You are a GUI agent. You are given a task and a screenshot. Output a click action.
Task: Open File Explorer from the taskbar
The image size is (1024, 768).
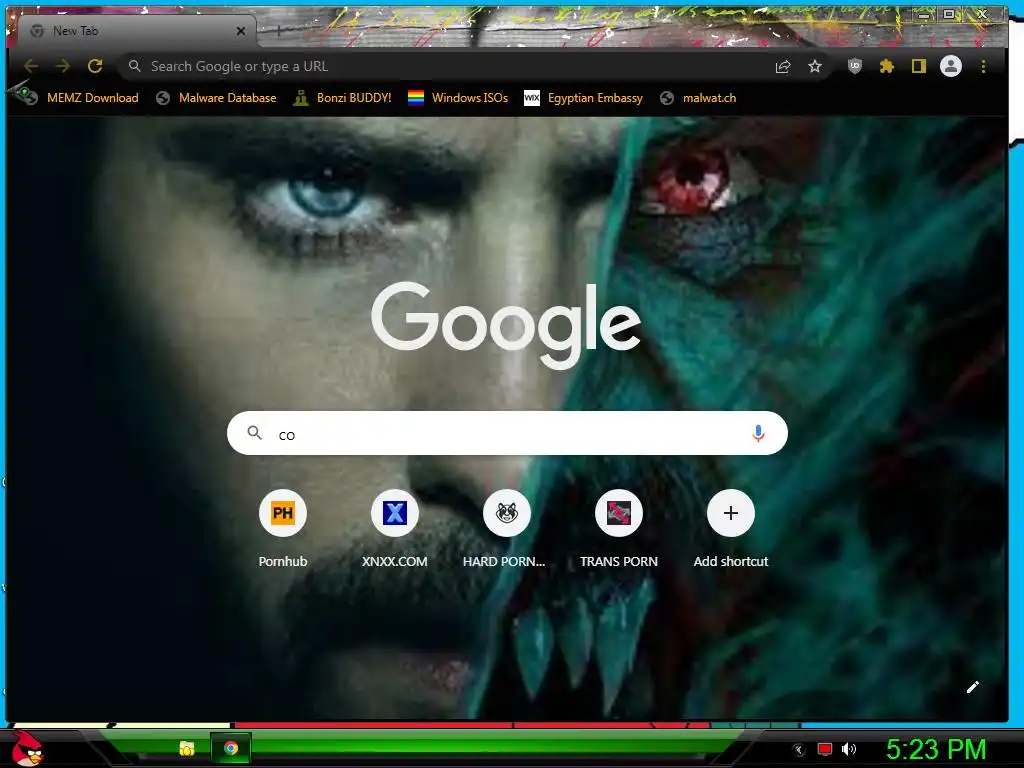[187, 748]
